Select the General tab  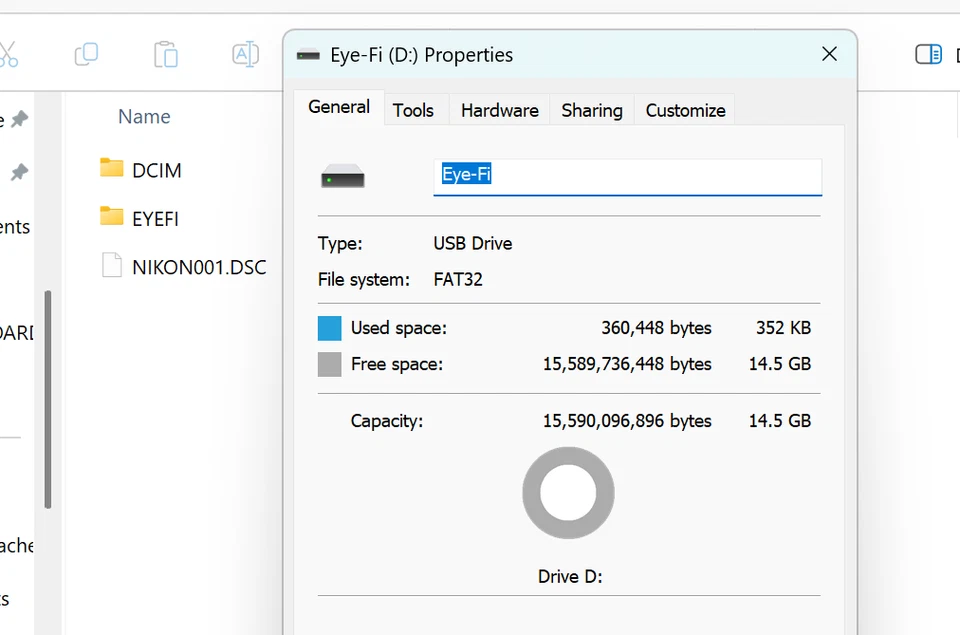tap(339, 107)
